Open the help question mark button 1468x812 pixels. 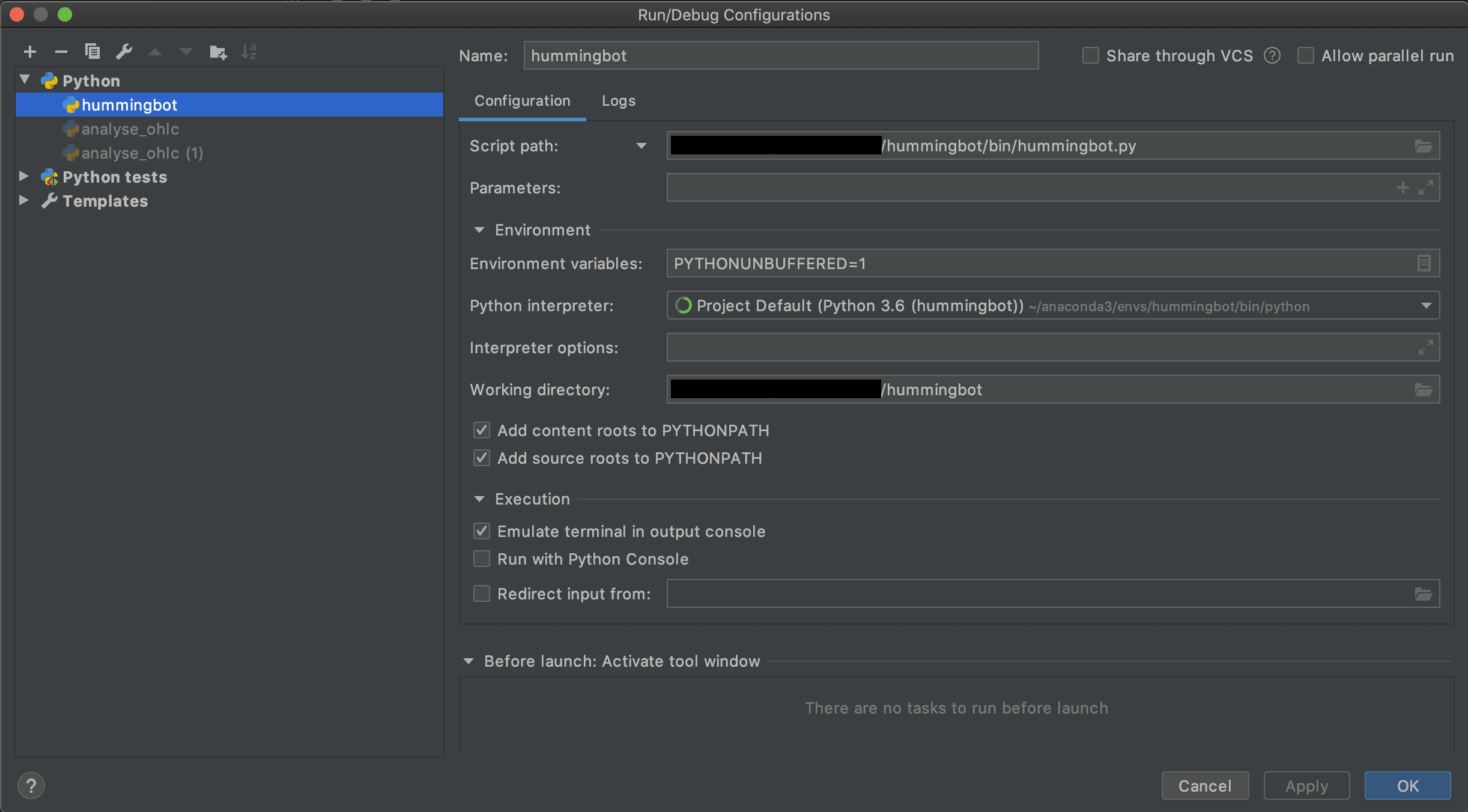tap(31, 786)
